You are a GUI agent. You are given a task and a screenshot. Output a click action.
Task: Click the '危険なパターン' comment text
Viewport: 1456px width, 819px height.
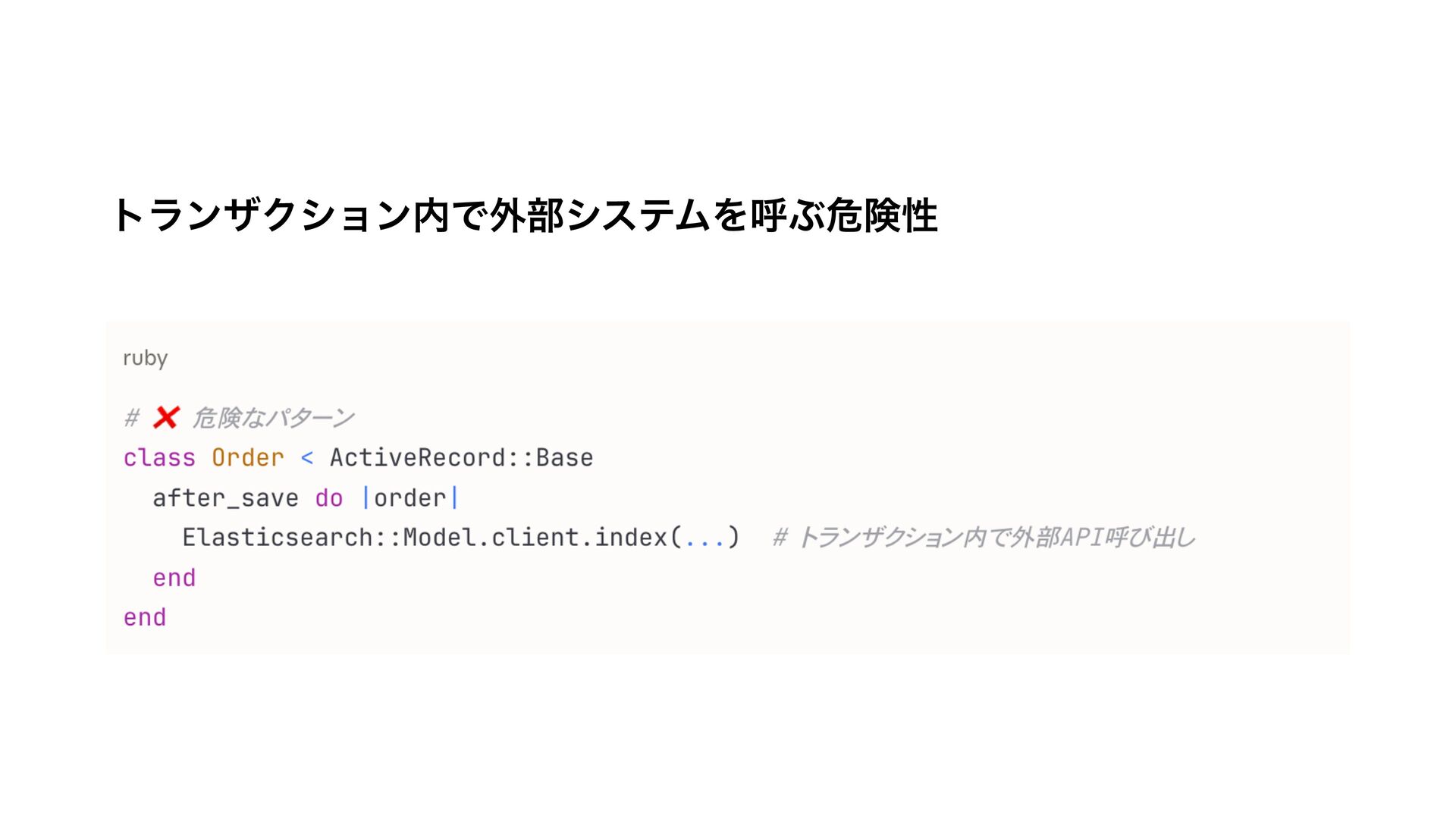point(273,418)
